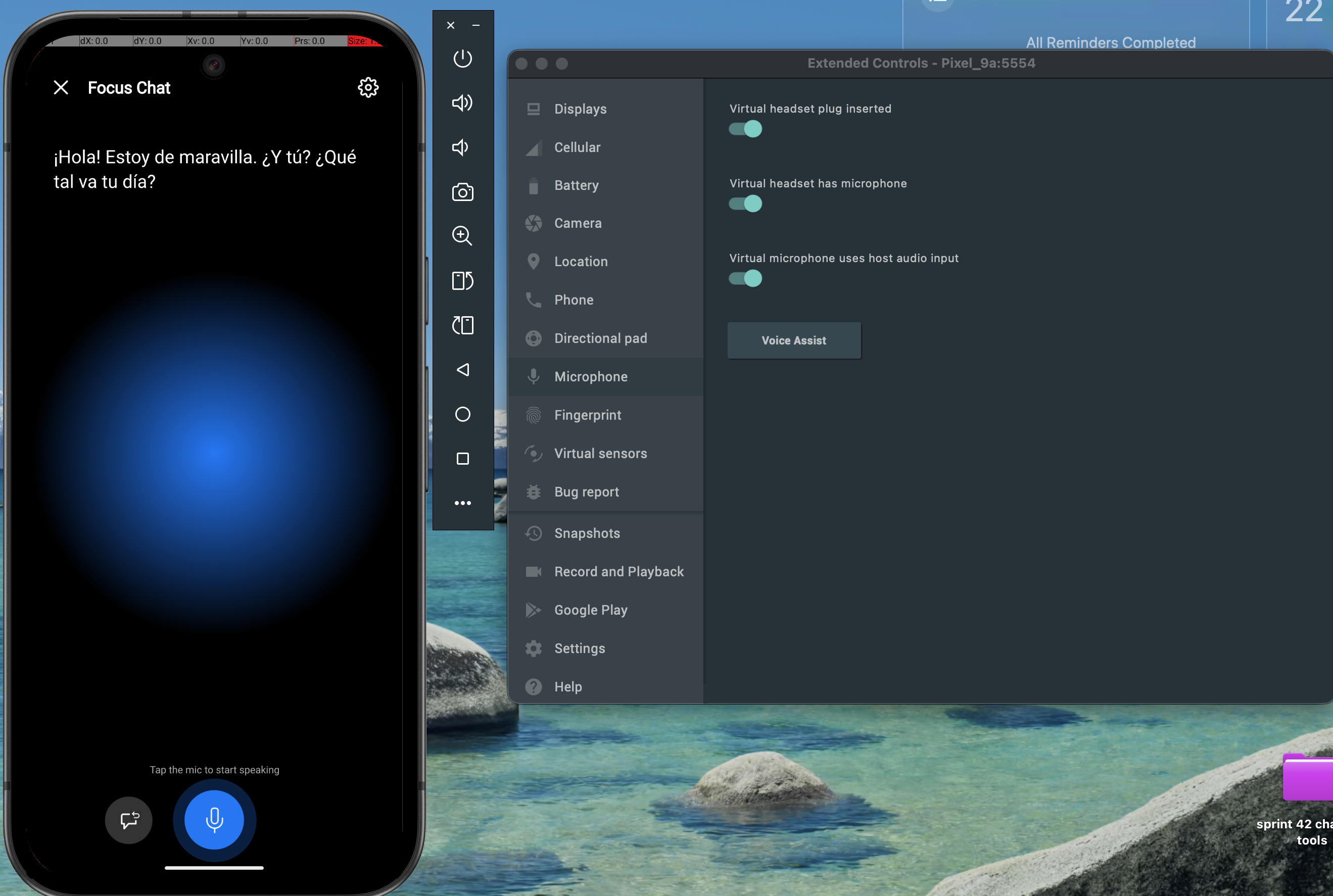Open the Battery section
This screenshot has height=896, width=1333.
click(605, 185)
